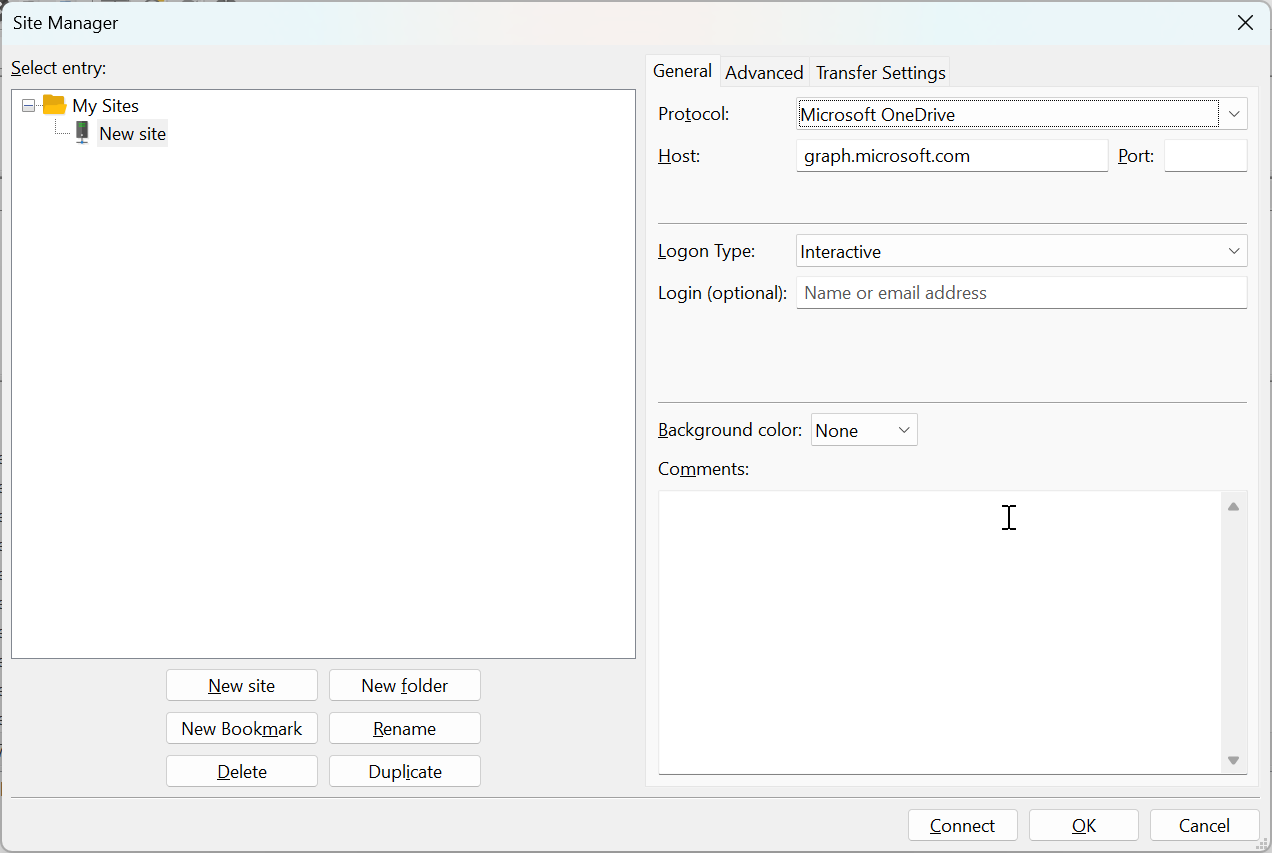Image resolution: width=1272 pixels, height=853 pixels.
Task: Click inside the Comments text area
Action: (940, 632)
